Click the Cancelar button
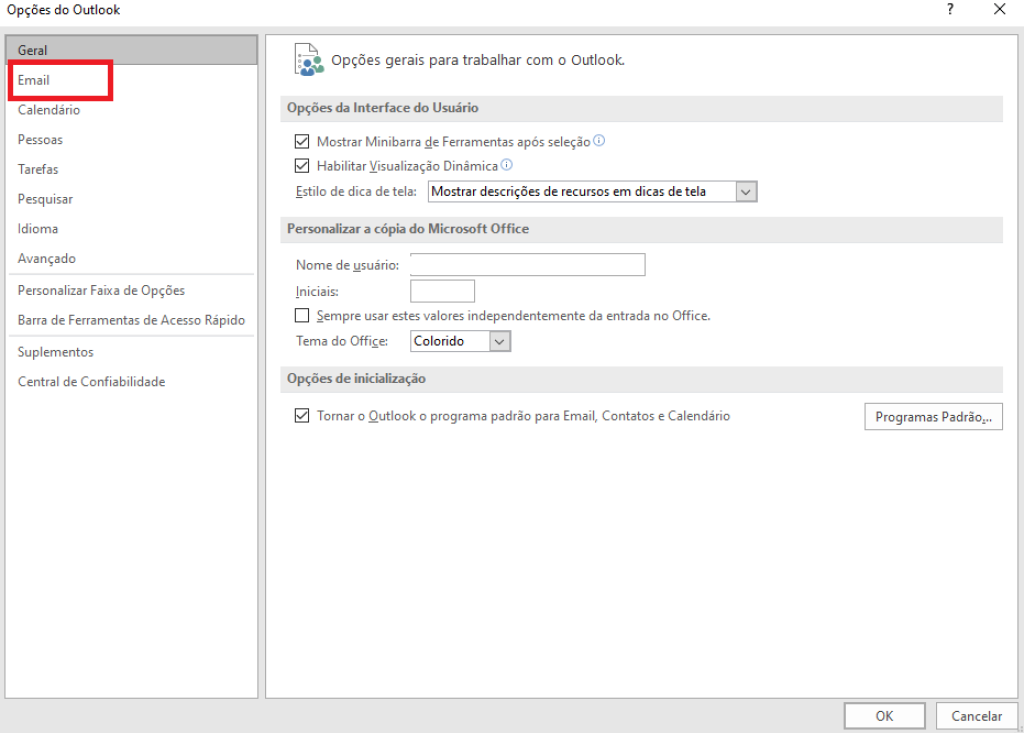This screenshot has width=1024, height=733. tap(976, 716)
